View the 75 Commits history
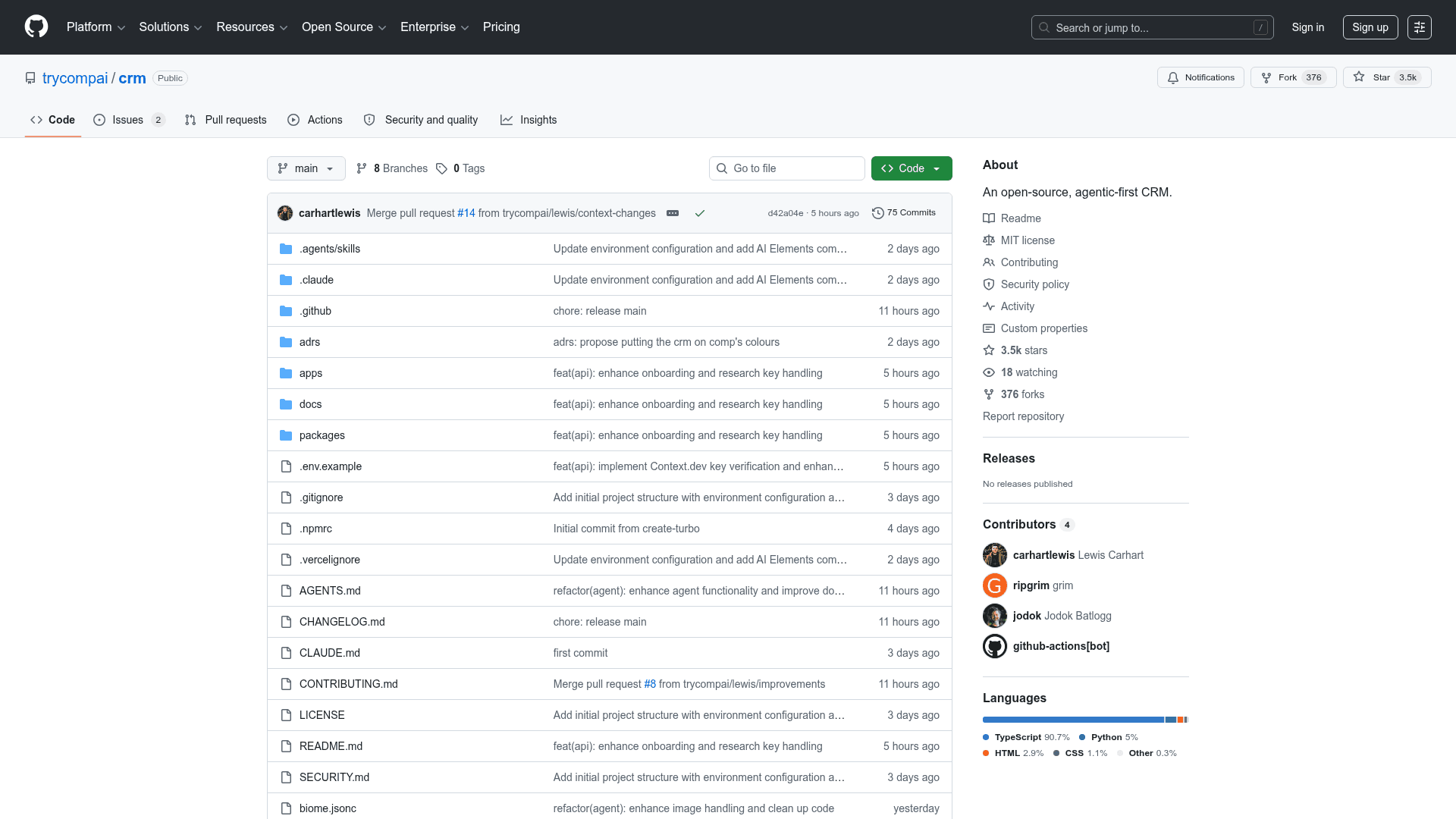This screenshot has height=819, width=1456. [904, 213]
